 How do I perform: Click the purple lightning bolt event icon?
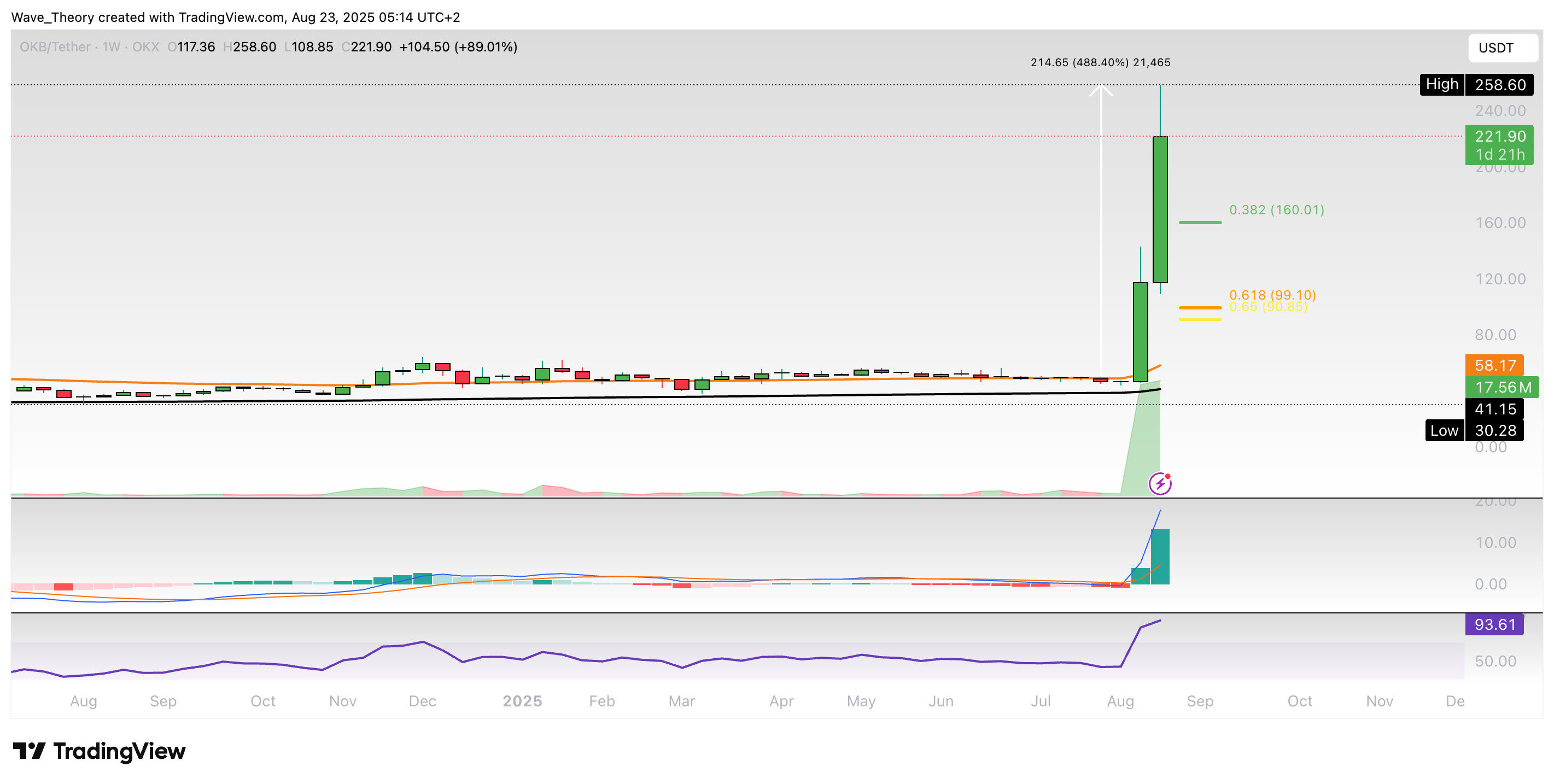point(1159,484)
